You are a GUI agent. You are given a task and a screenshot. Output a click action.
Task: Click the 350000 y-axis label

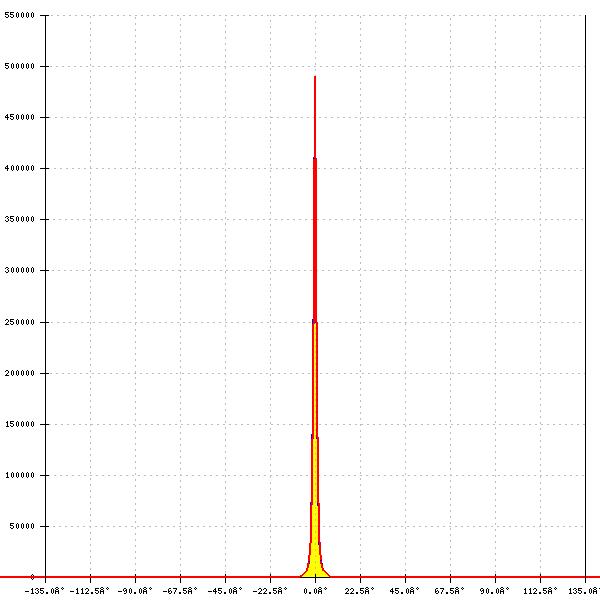tap(20, 219)
